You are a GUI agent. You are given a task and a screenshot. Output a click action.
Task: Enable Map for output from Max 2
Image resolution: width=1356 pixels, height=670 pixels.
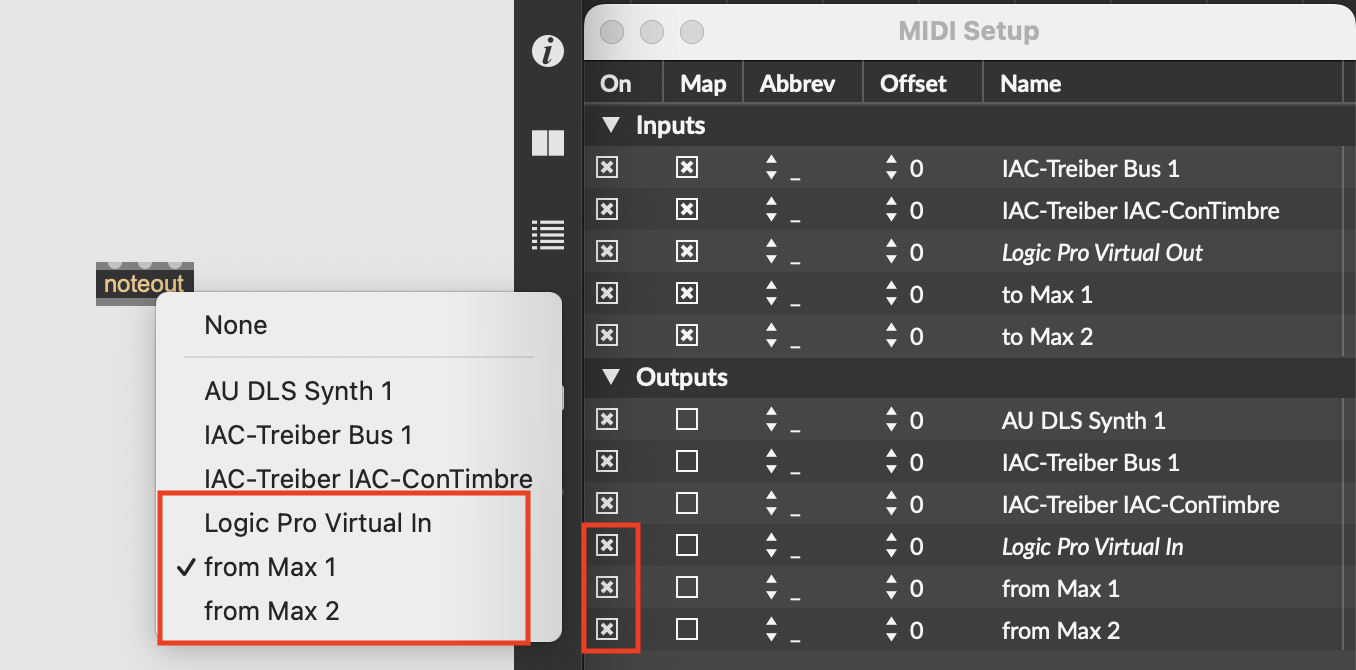[686, 630]
